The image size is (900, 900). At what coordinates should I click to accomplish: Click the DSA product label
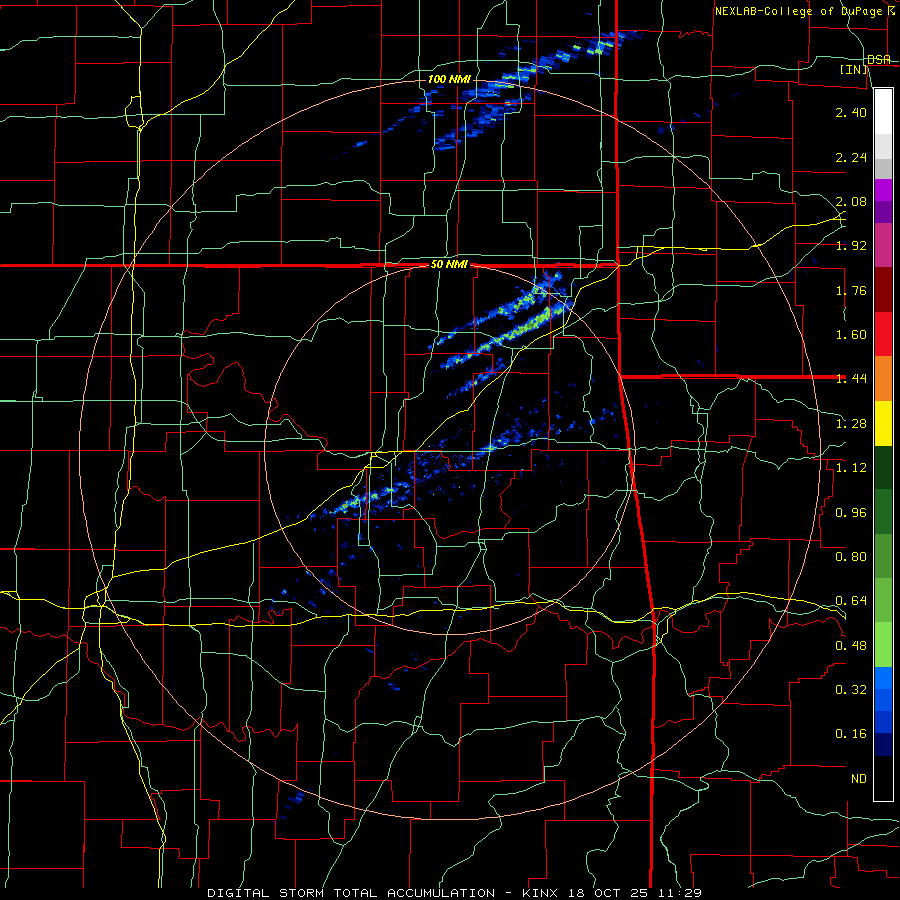[878, 60]
